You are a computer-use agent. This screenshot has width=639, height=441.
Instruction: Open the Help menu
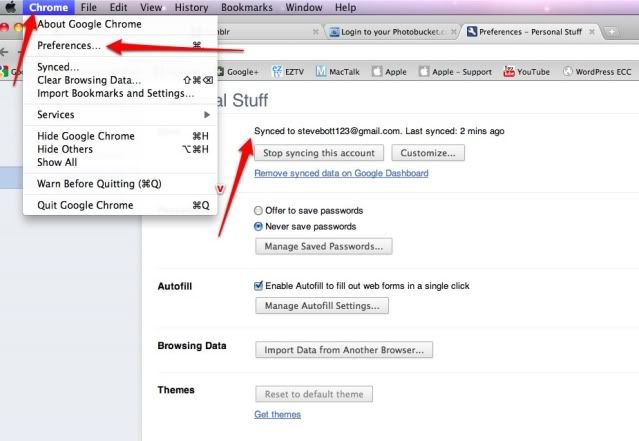345,7
